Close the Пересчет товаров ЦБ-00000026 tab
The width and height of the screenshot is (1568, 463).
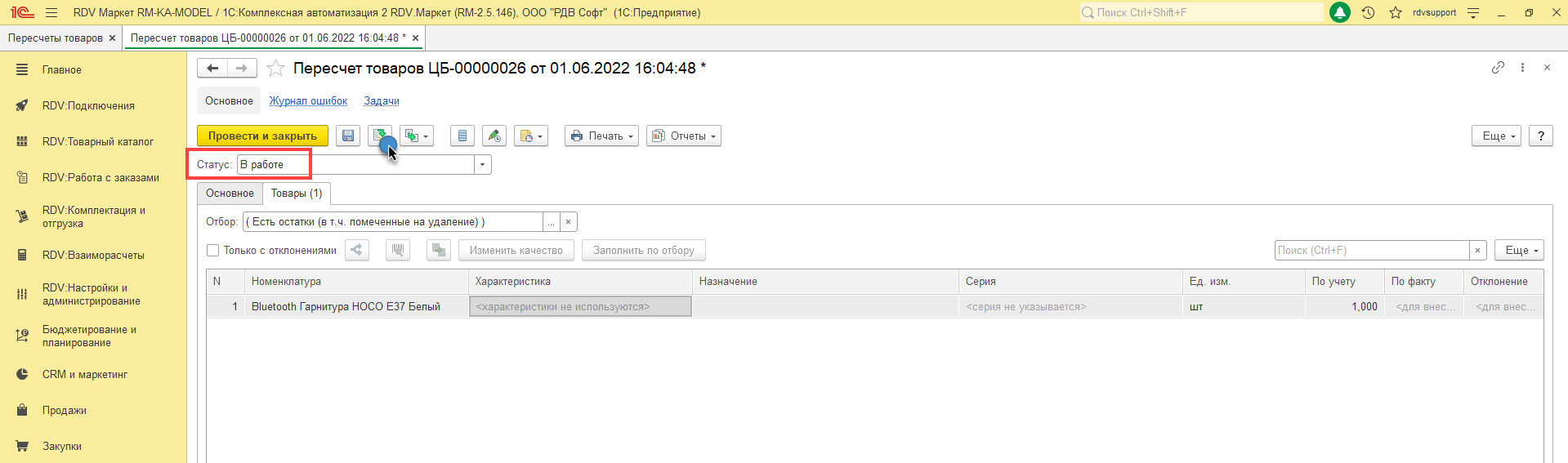[x=415, y=38]
